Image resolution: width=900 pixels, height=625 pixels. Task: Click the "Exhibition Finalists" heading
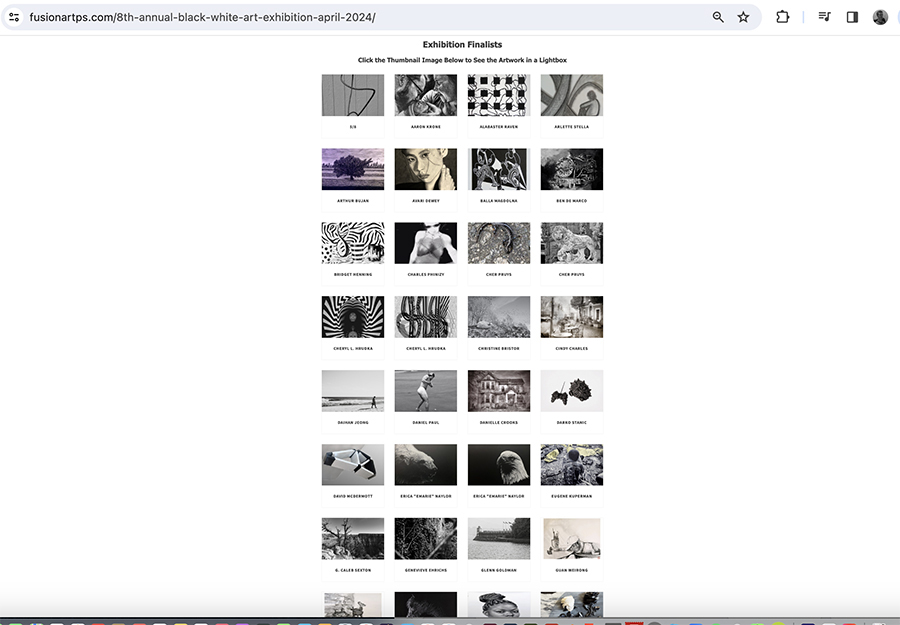tap(463, 45)
